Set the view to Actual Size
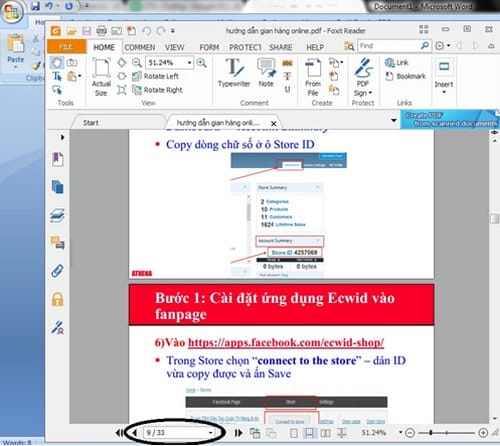This screenshot has width=500, height=446. (x=101, y=77)
